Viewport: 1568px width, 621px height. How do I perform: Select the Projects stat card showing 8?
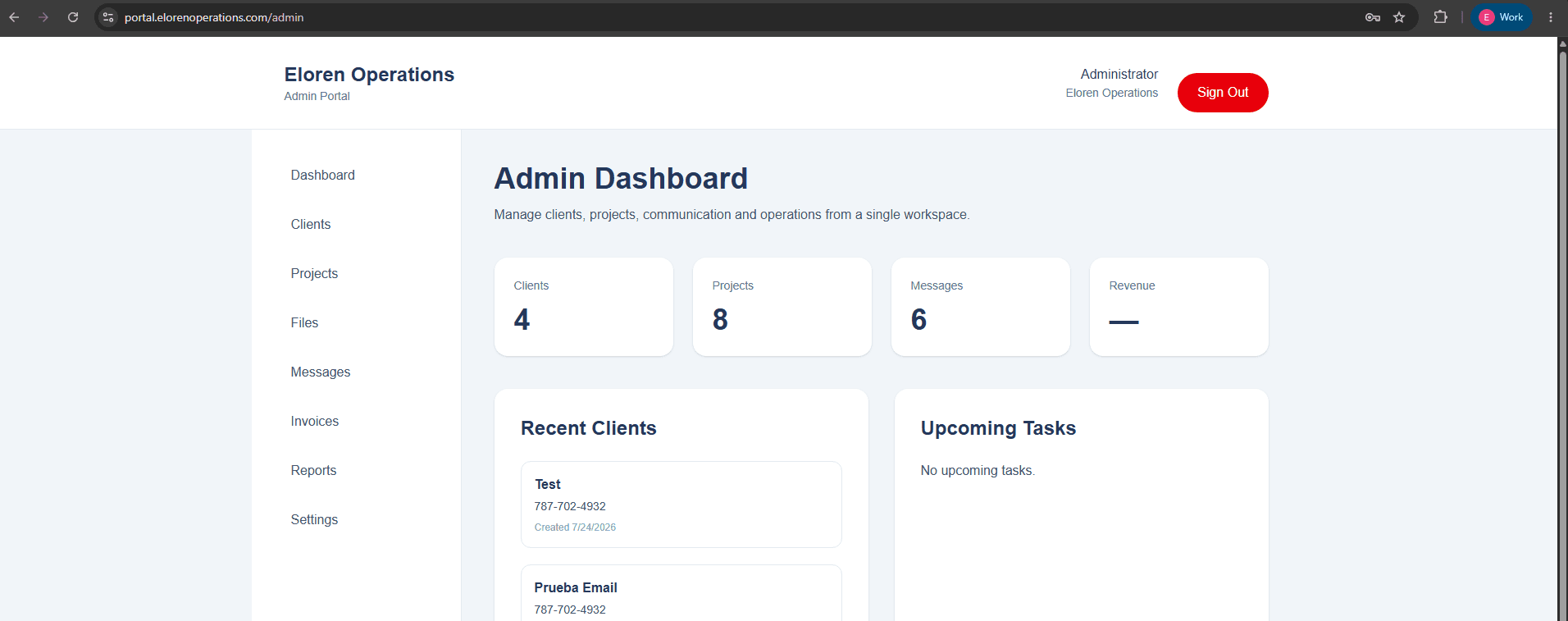click(x=782, y=307)
